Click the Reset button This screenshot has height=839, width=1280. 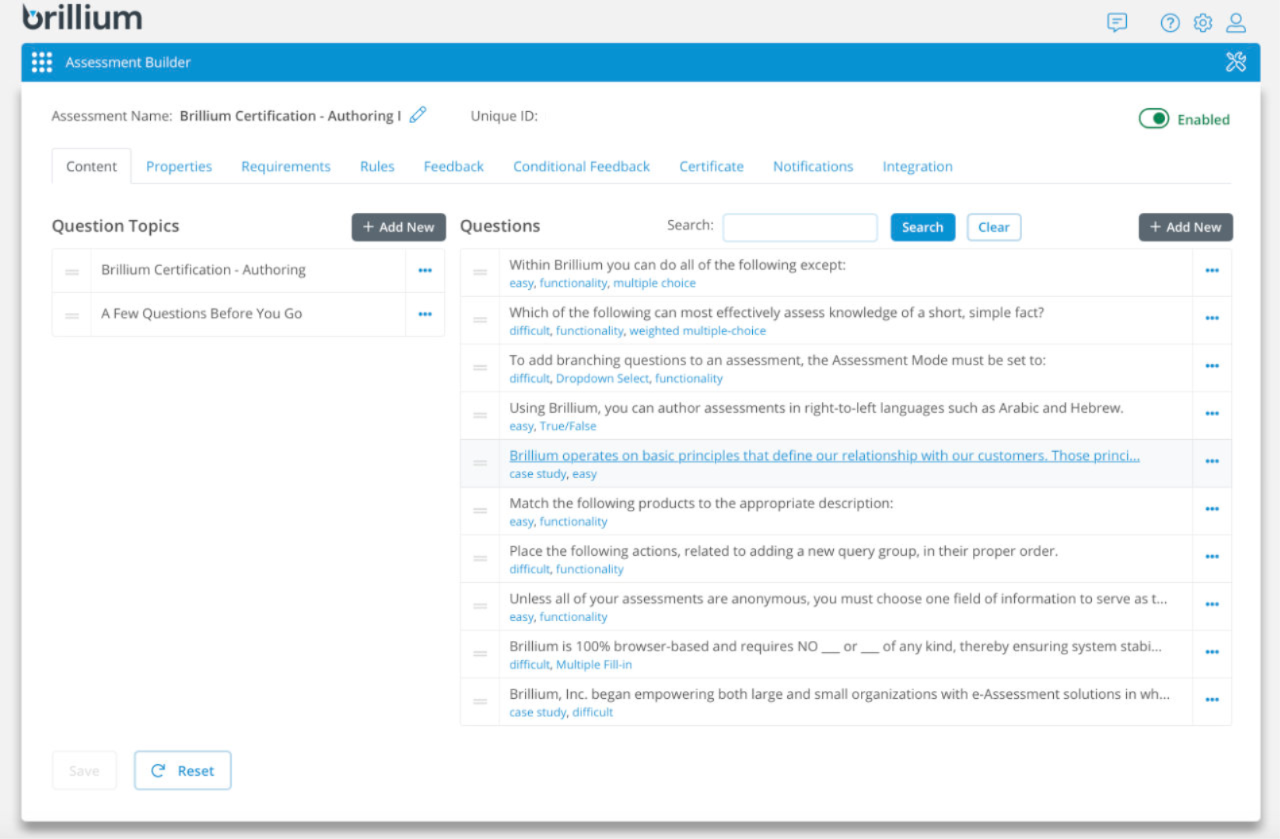click(x=182, y=770)
